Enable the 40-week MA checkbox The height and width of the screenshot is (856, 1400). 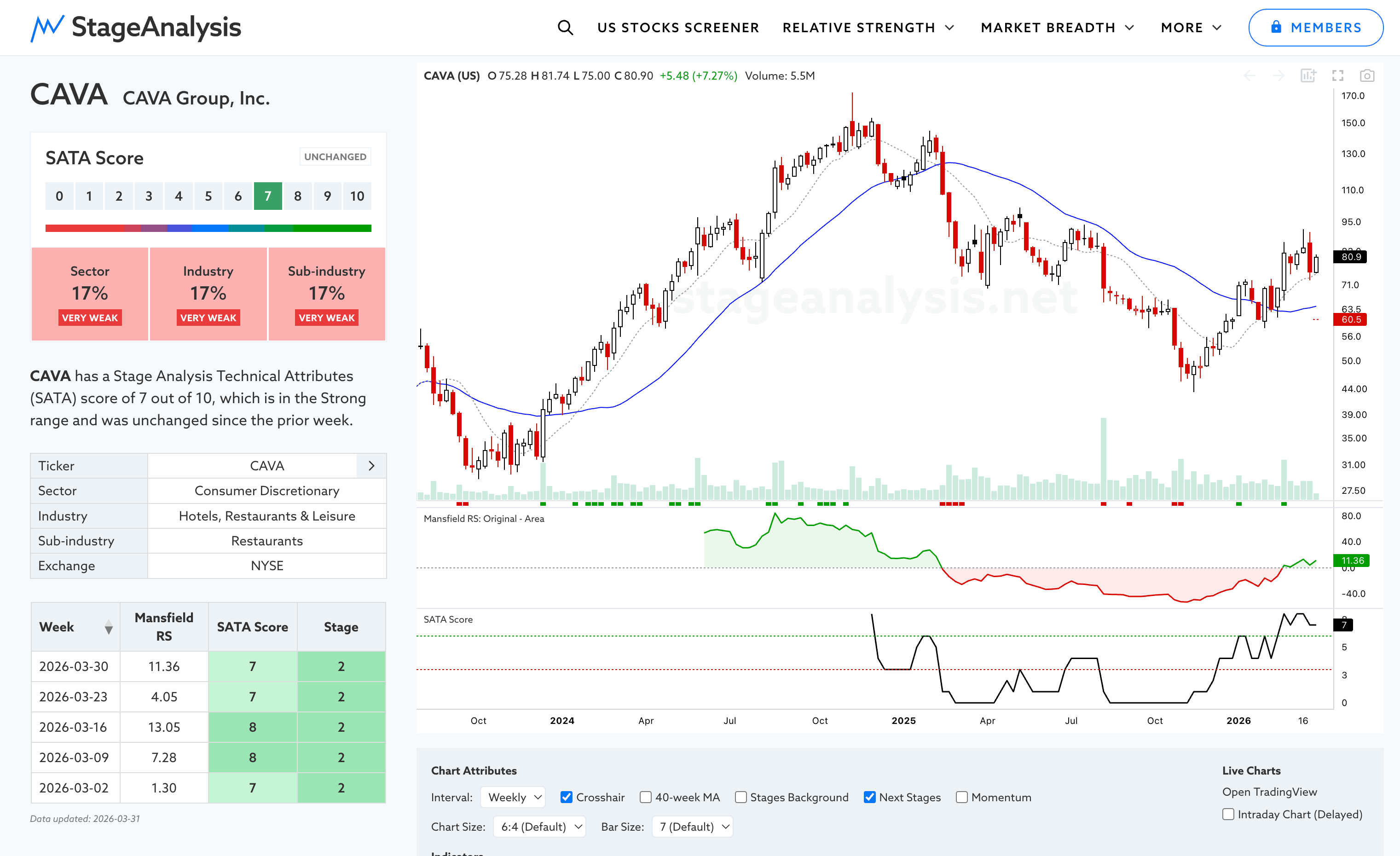click(x=645, y=797)
